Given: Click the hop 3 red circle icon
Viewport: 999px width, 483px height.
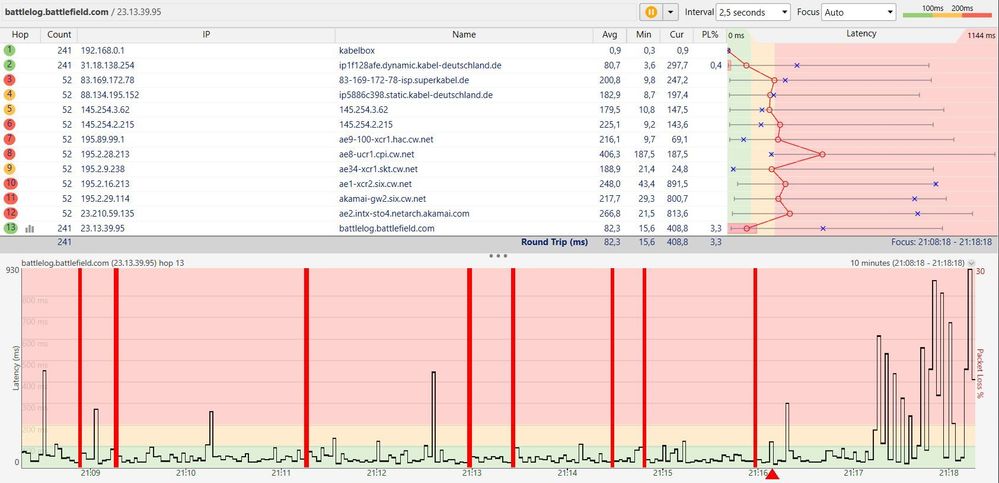Looking at the screenshot, I should [x=10, y=80].
